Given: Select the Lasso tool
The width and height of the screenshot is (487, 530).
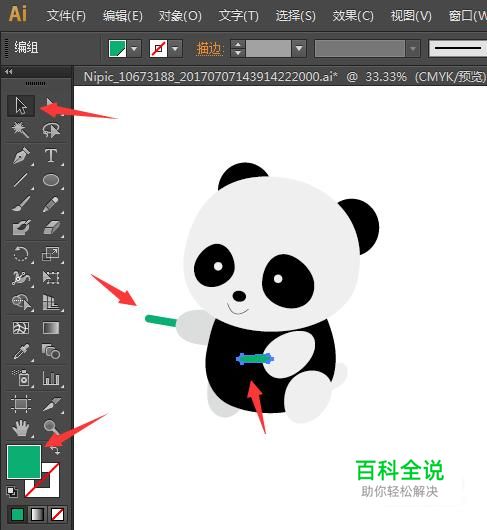Looking at the screenshot, I should 51,130.
